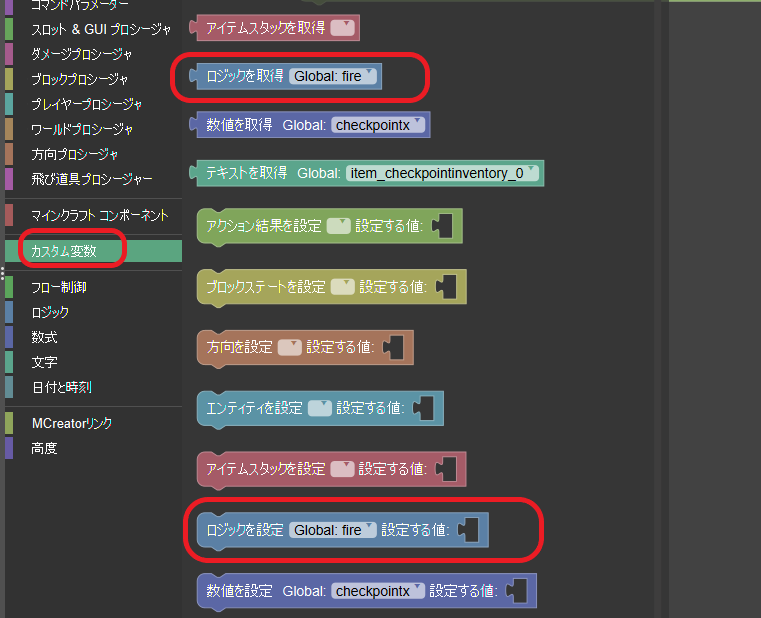Screen dimensions: 761x618
Task: Pick the ロジックを取得 block label
Action: pyautogui.click(x=245, y=76)
